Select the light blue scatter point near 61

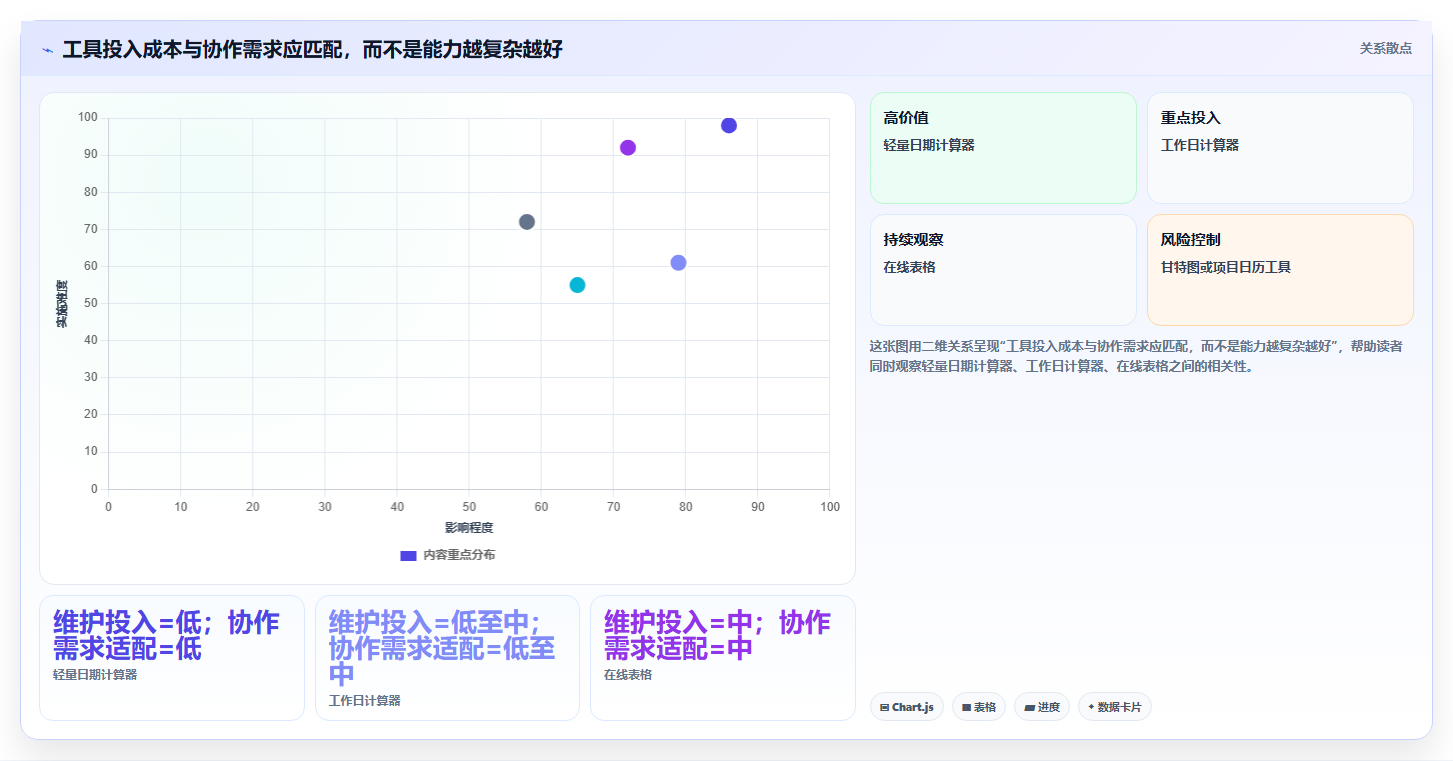pyautogui.click(x=678, y=263)
